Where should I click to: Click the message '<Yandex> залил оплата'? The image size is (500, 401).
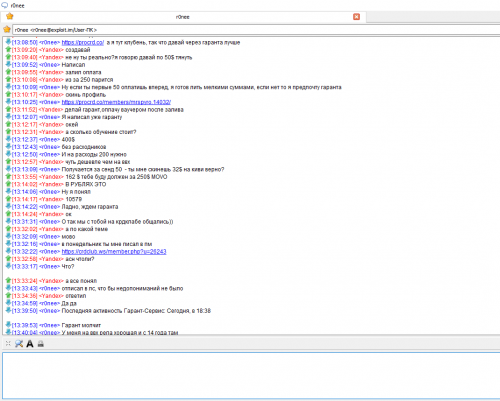point(70,72)
